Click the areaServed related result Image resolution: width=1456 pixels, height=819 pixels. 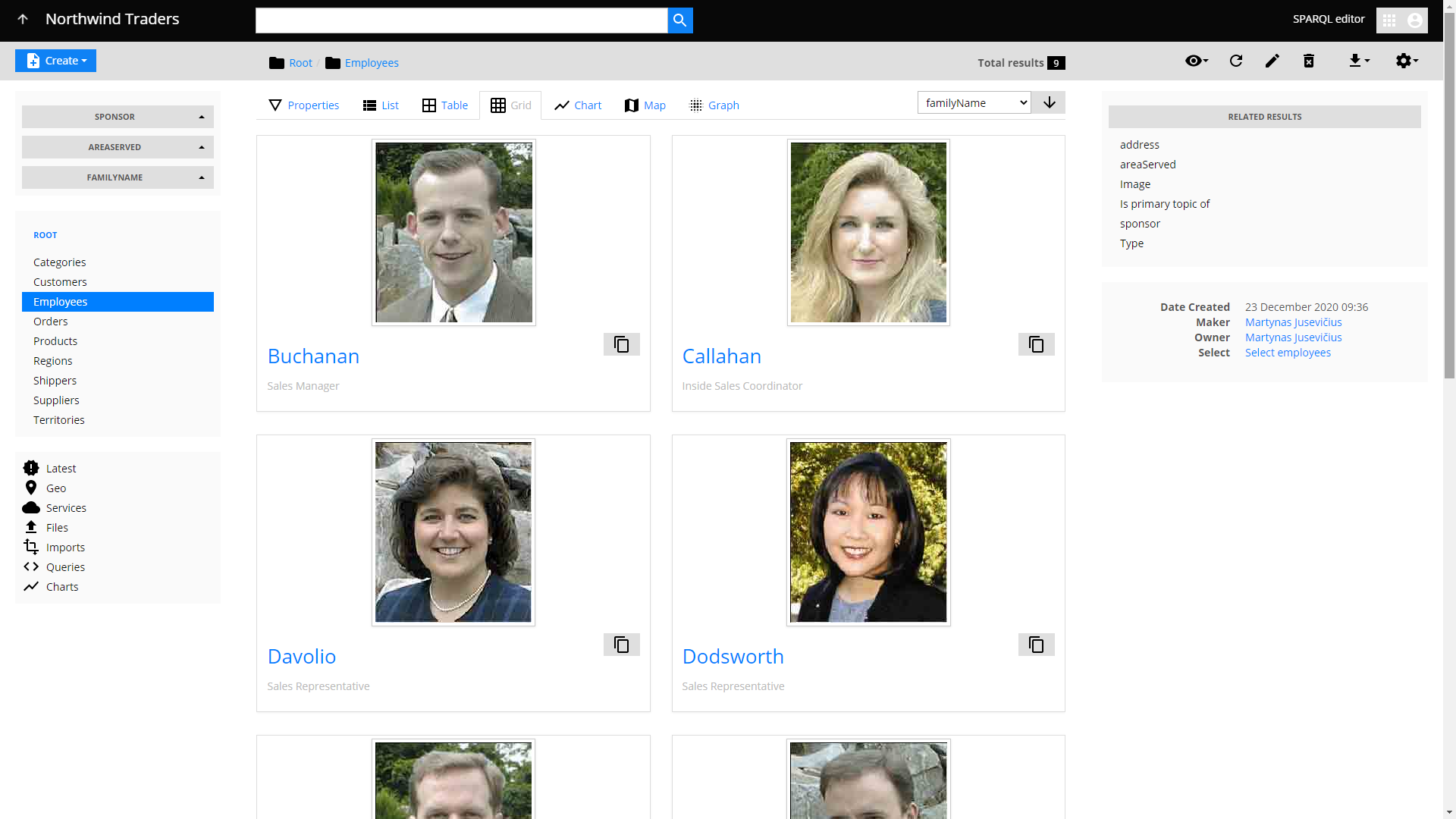[1147, 165]
